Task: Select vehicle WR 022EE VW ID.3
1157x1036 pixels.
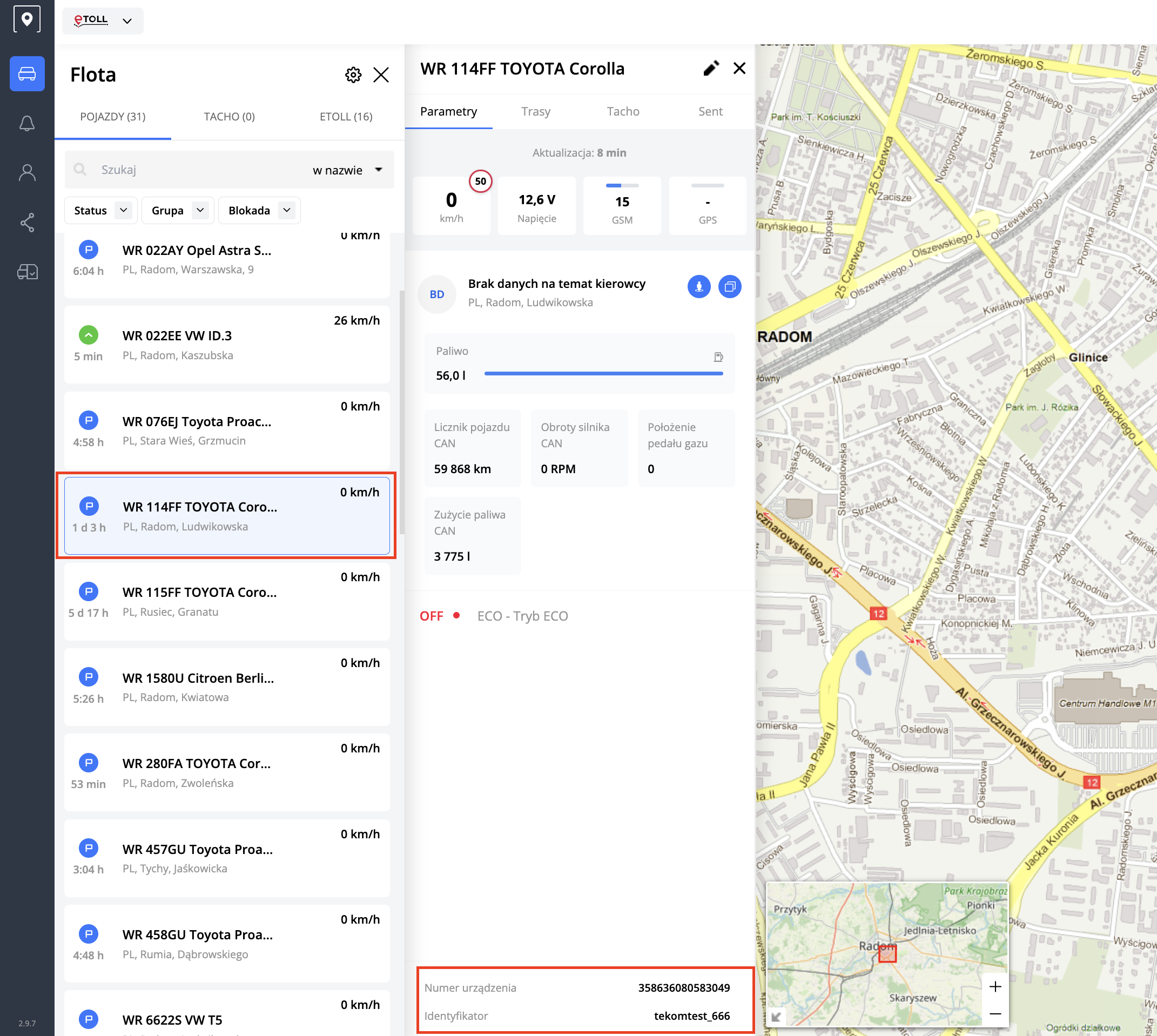Action: (226, 345)
